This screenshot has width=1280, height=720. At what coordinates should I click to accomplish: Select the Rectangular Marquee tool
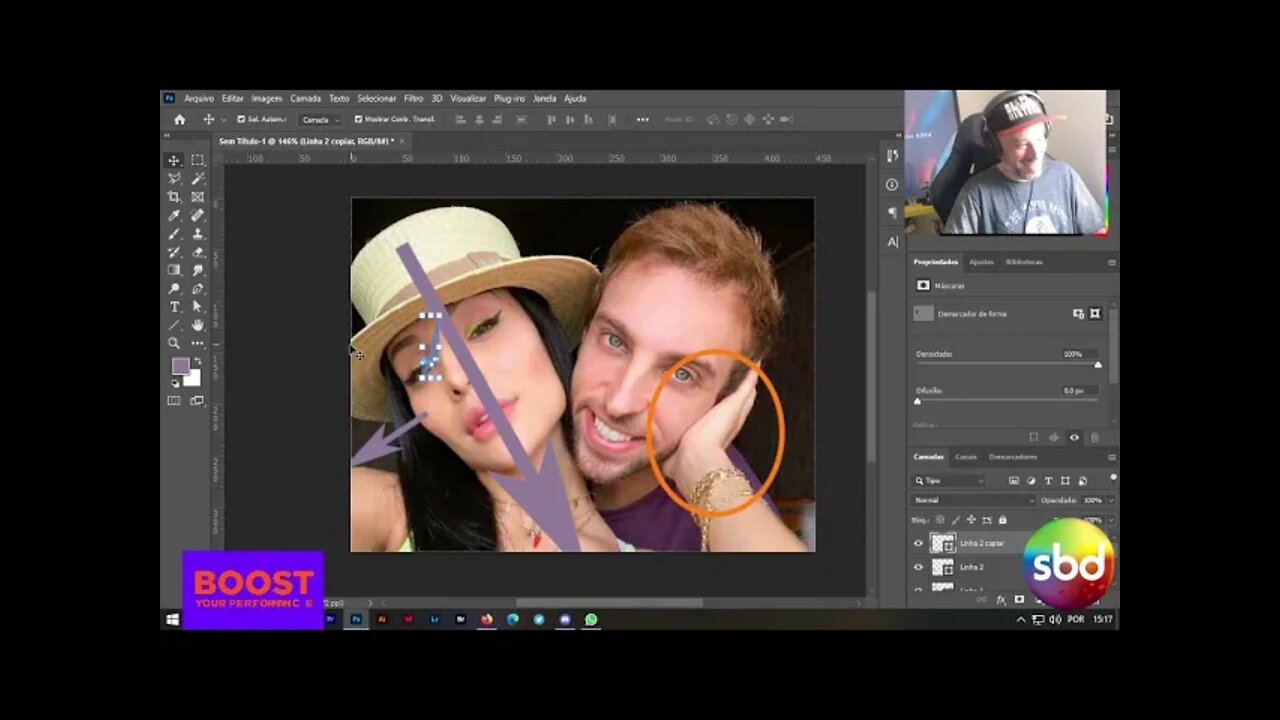click(x=198, y=160)
